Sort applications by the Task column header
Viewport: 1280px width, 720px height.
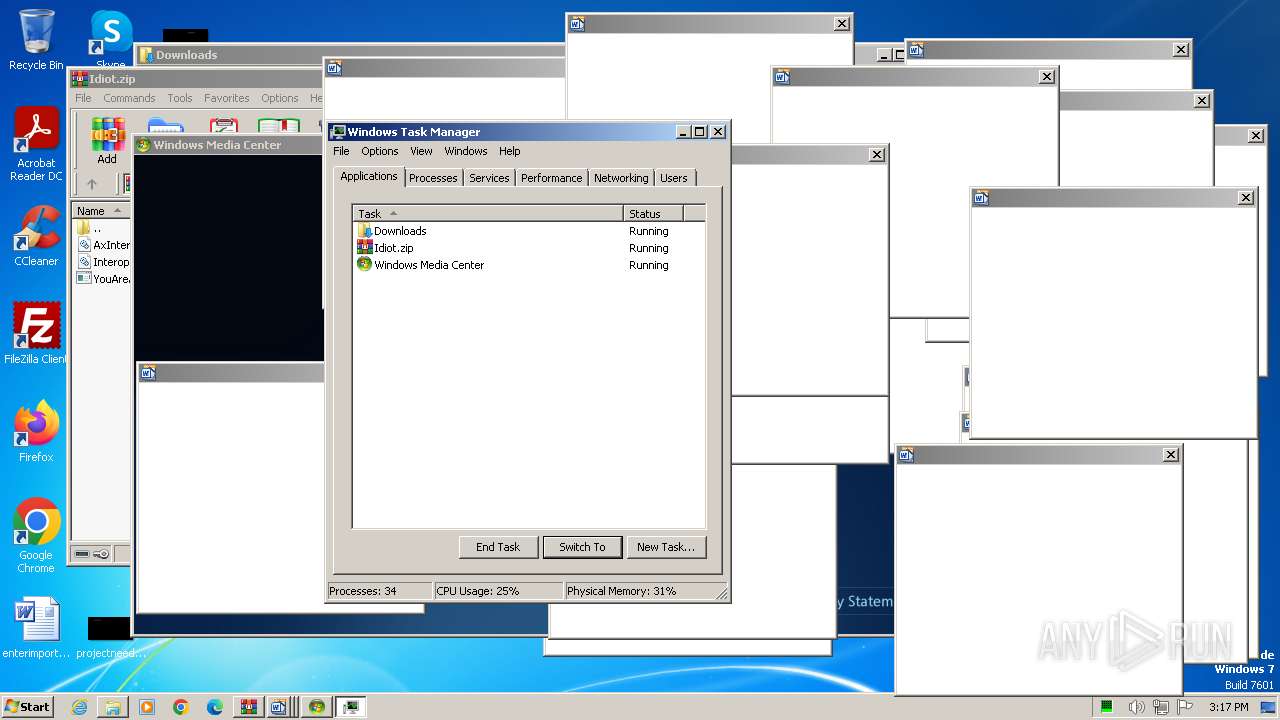tap(488, 213)
